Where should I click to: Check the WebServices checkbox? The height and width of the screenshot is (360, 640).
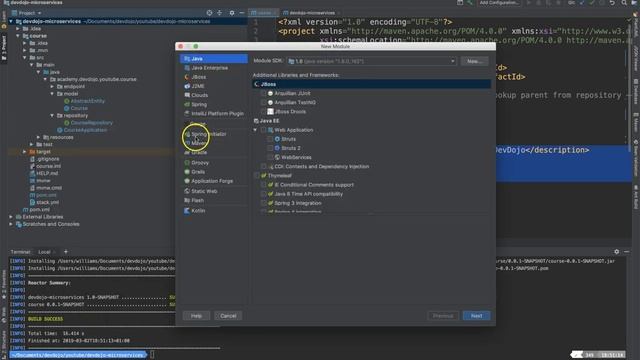point(270,157)
